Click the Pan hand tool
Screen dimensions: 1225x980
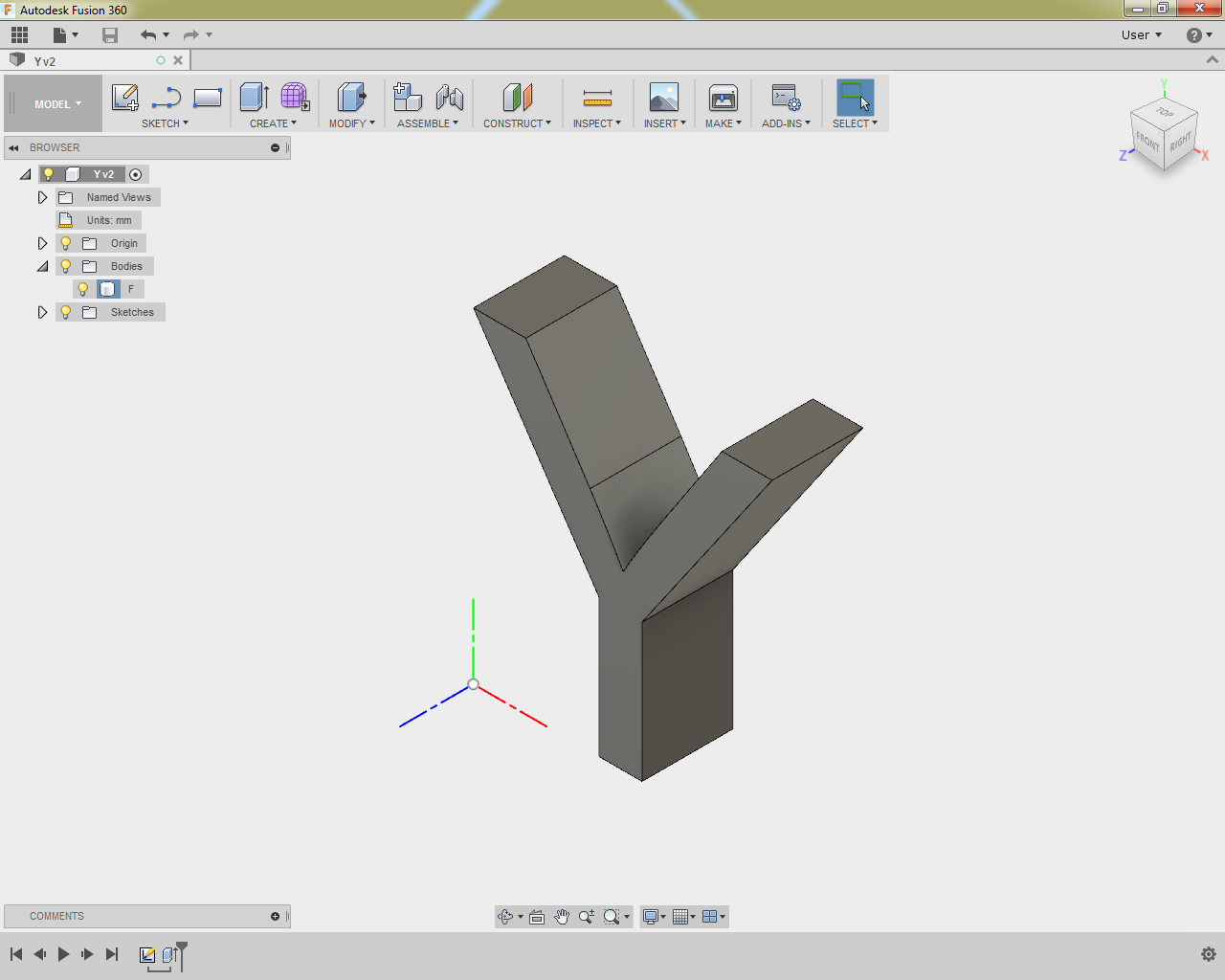(562, 917)
